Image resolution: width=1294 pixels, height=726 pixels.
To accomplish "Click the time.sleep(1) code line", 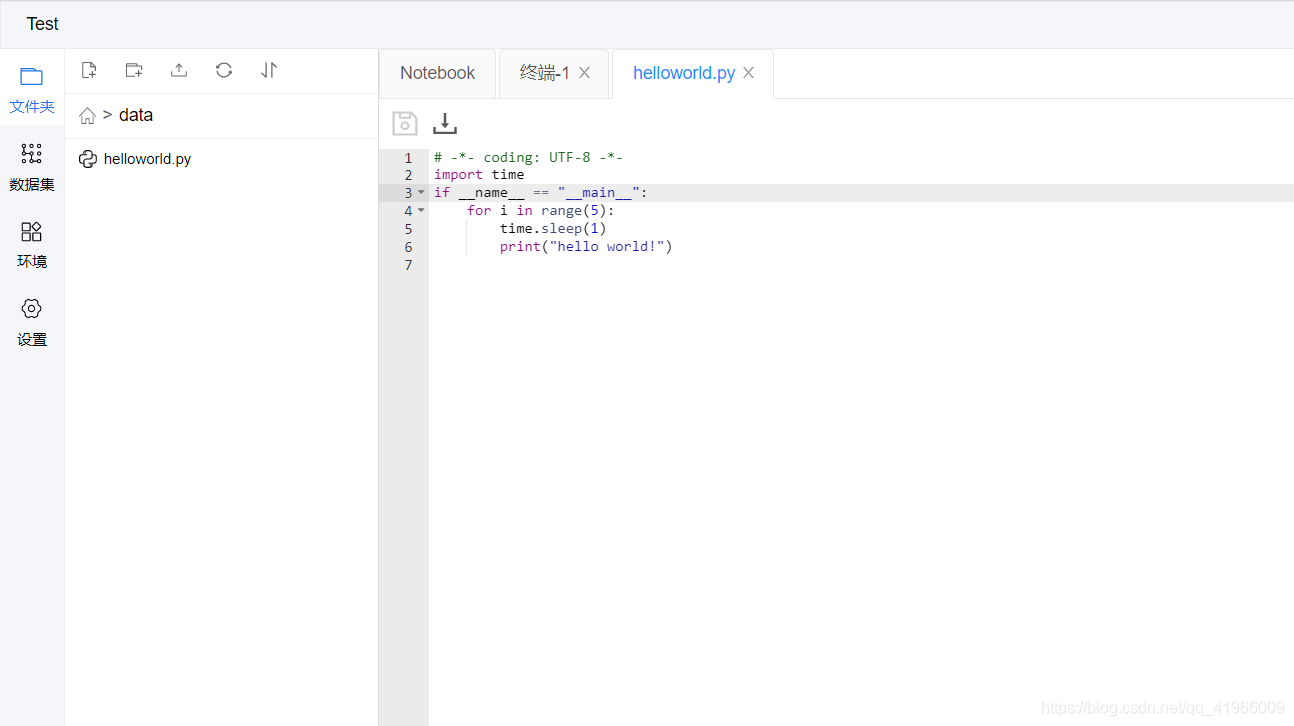I will point(553,229).
